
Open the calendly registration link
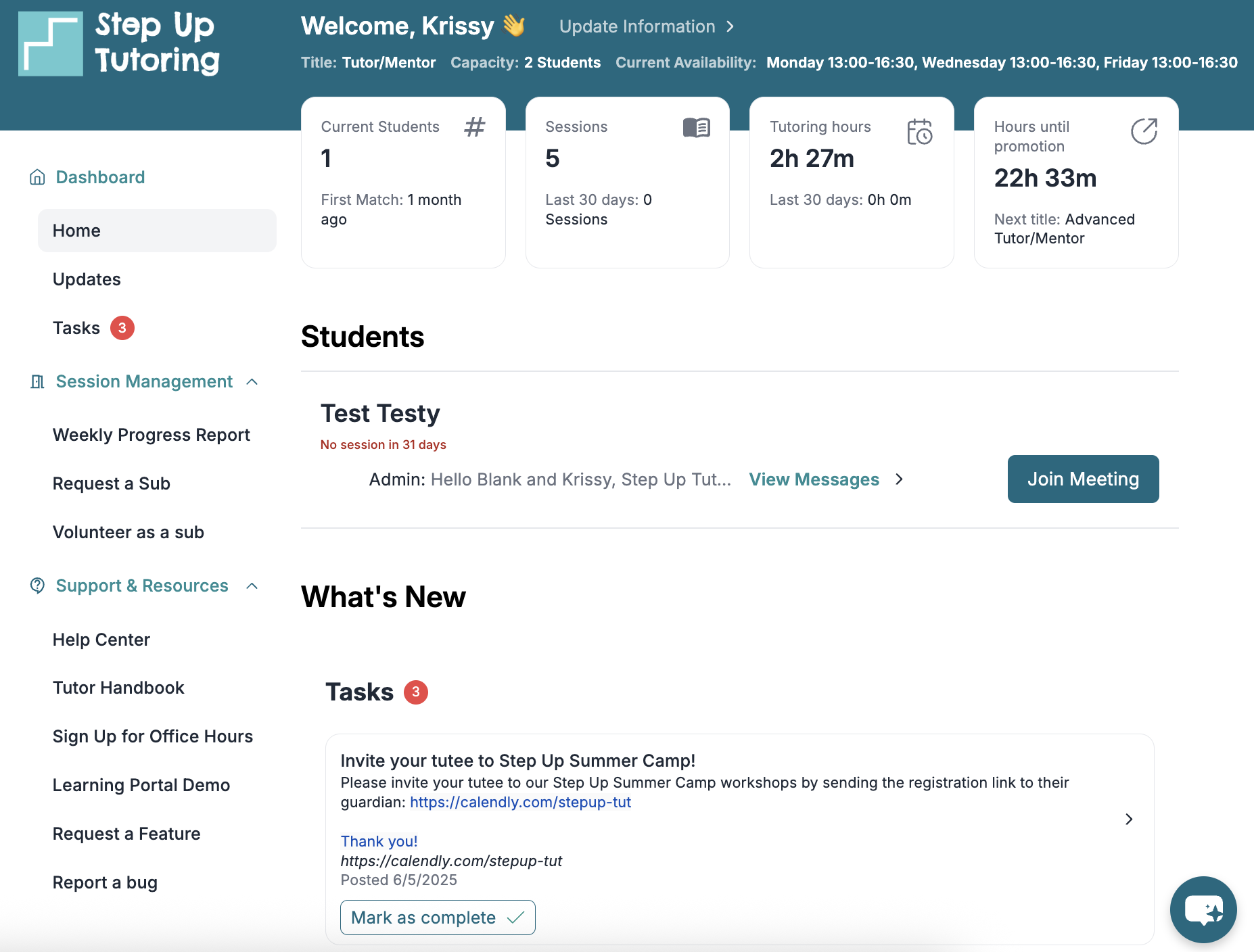[519, 802]
